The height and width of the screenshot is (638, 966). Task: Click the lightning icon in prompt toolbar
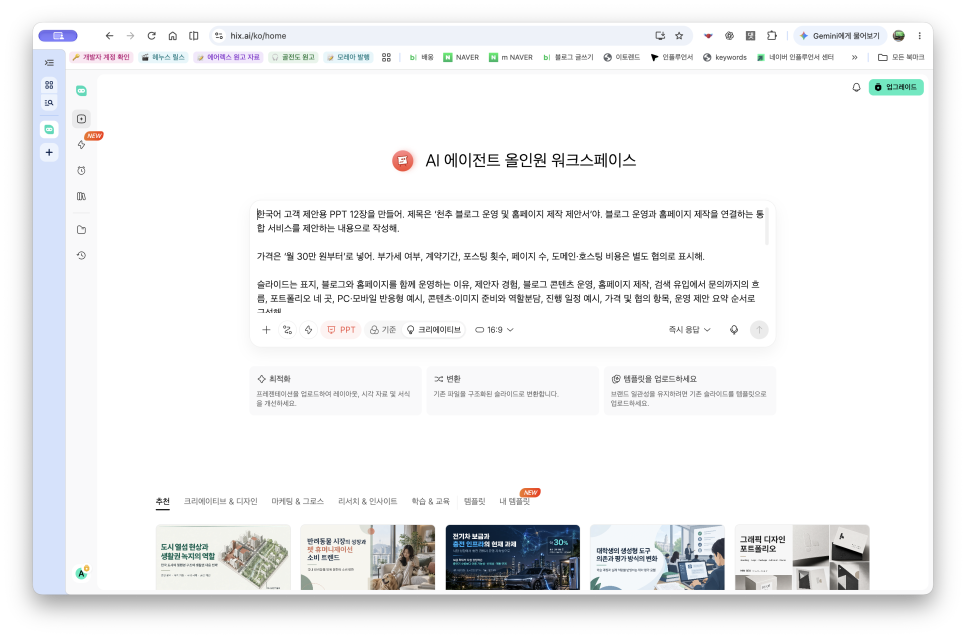(x=308, y=330)
